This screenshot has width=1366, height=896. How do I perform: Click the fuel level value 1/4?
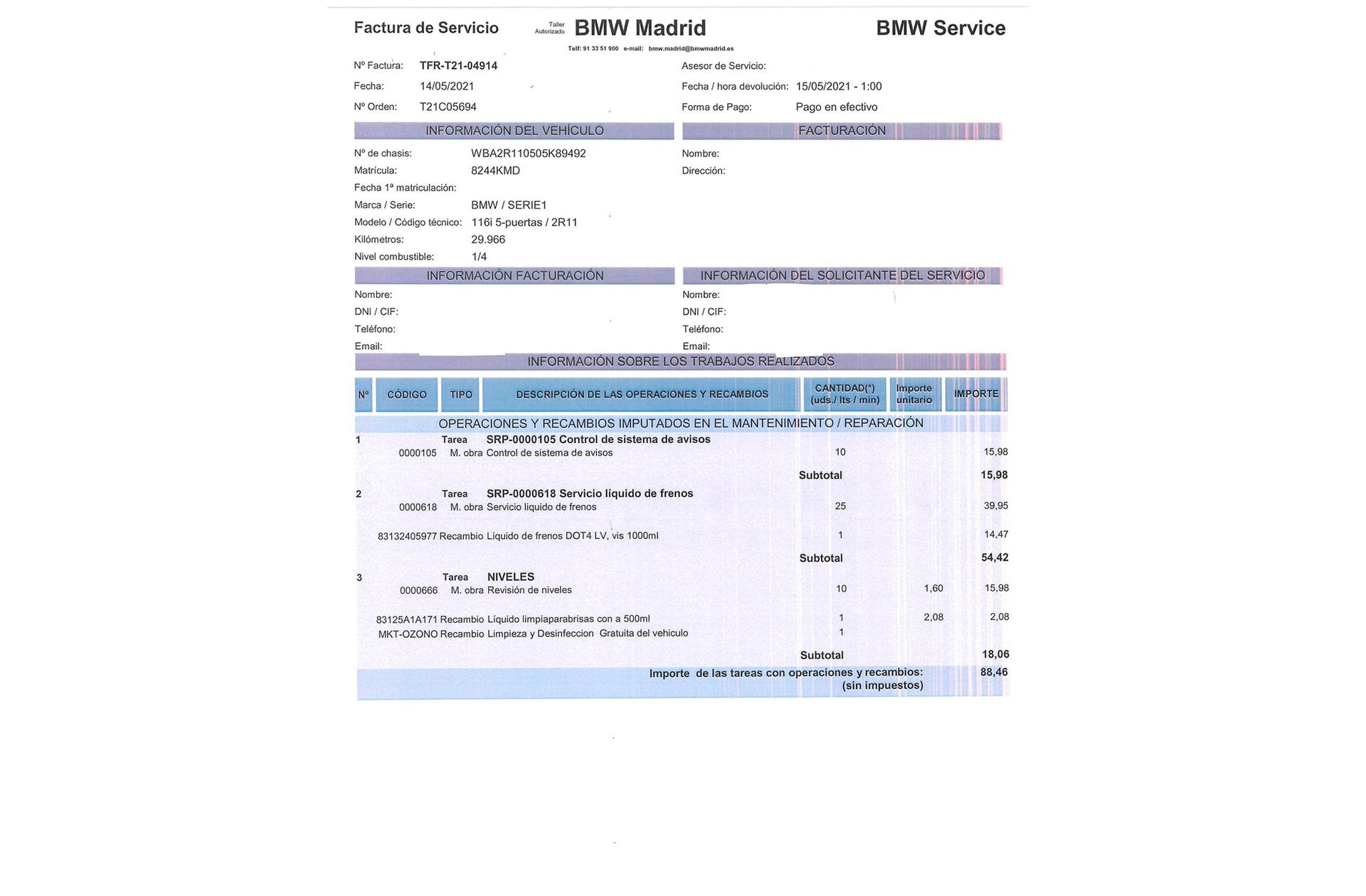click(479, 257)
